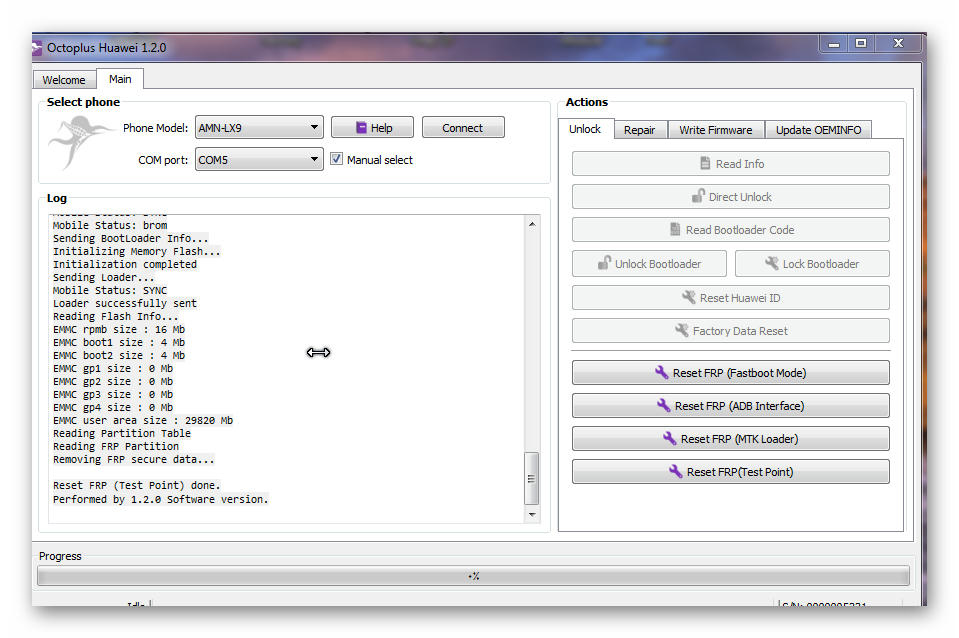Click the Progress bar
The width and height of the screenshot is (959, 638).
[473, 576]
